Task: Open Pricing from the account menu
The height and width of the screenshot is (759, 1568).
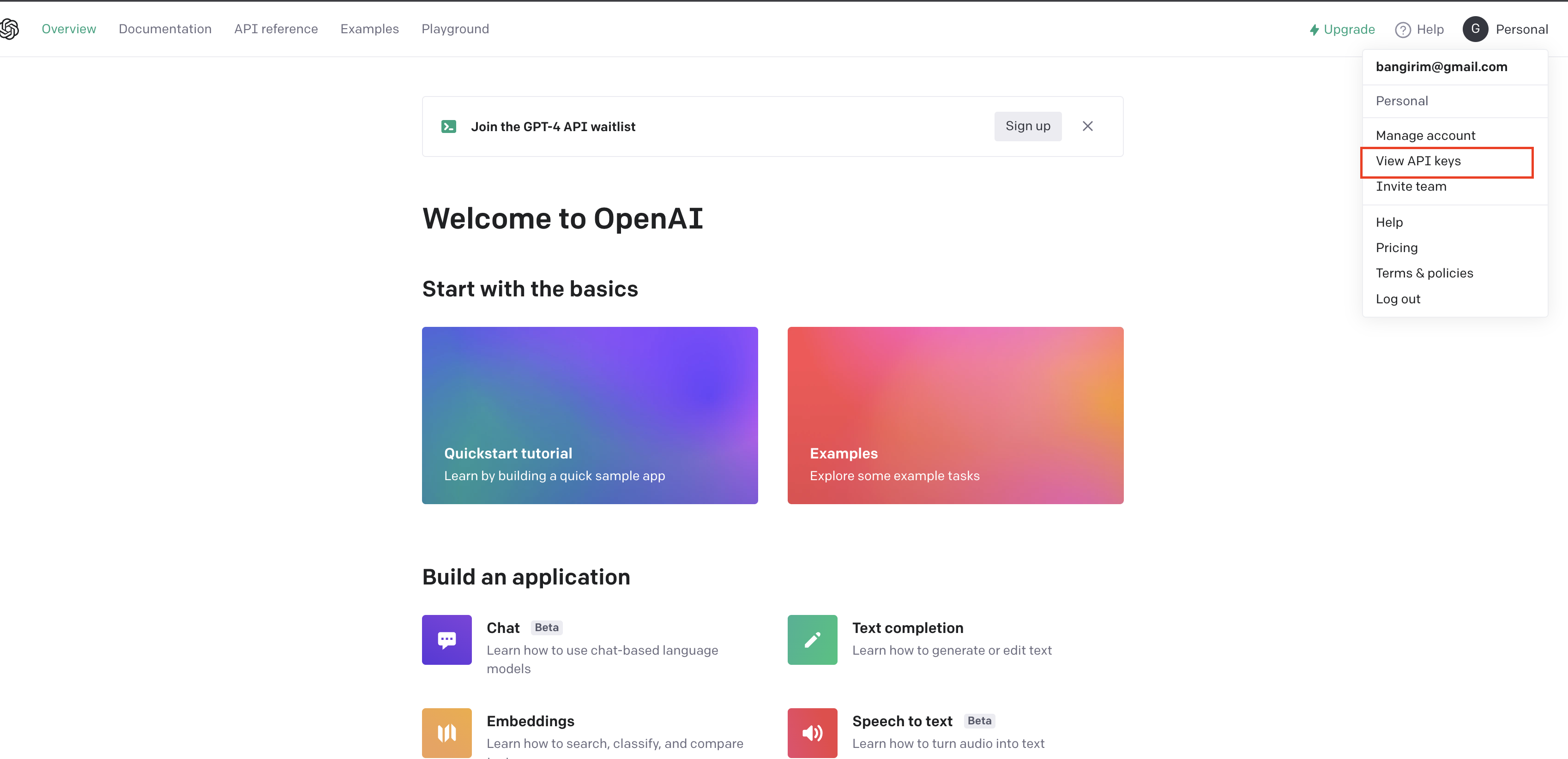Action: (x=1396, y=248)
